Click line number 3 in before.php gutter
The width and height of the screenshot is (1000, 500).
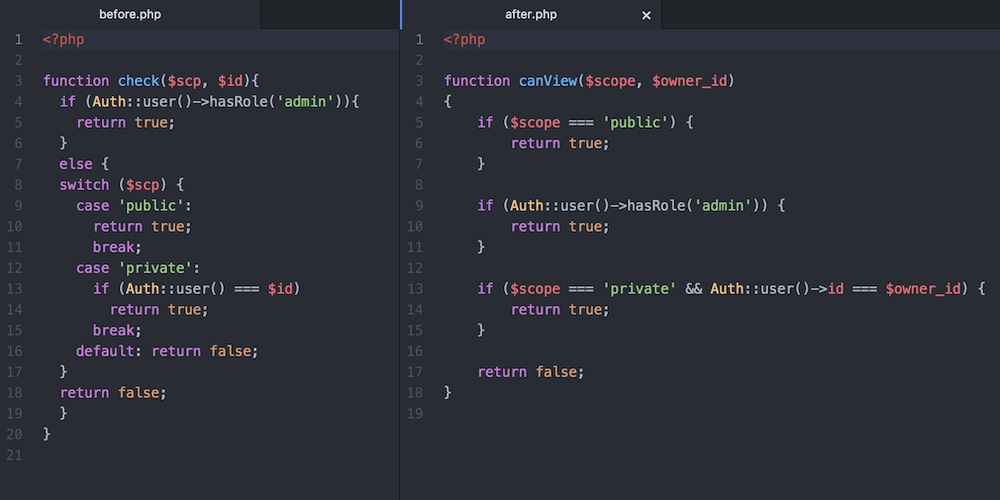(17, 81)
